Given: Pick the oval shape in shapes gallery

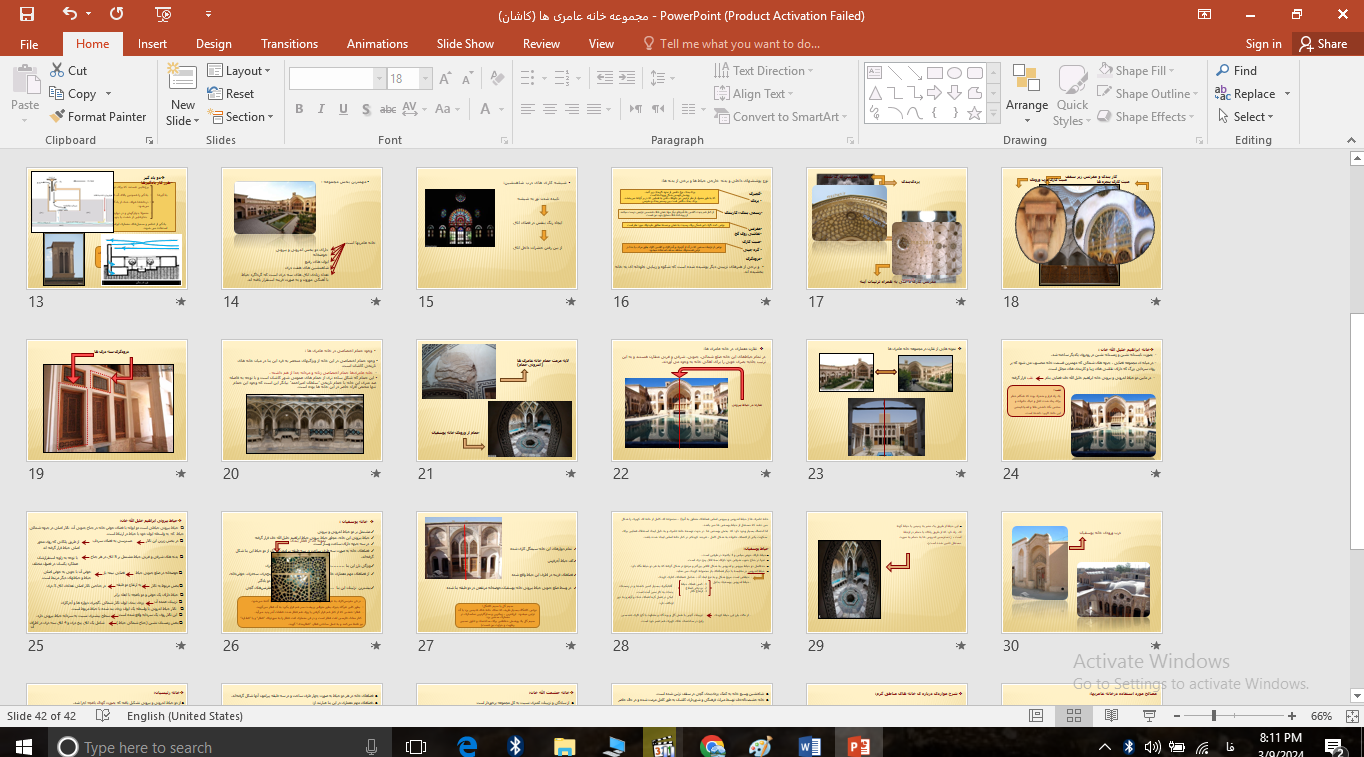Looking at the screenshot, I should pos(954,73).
